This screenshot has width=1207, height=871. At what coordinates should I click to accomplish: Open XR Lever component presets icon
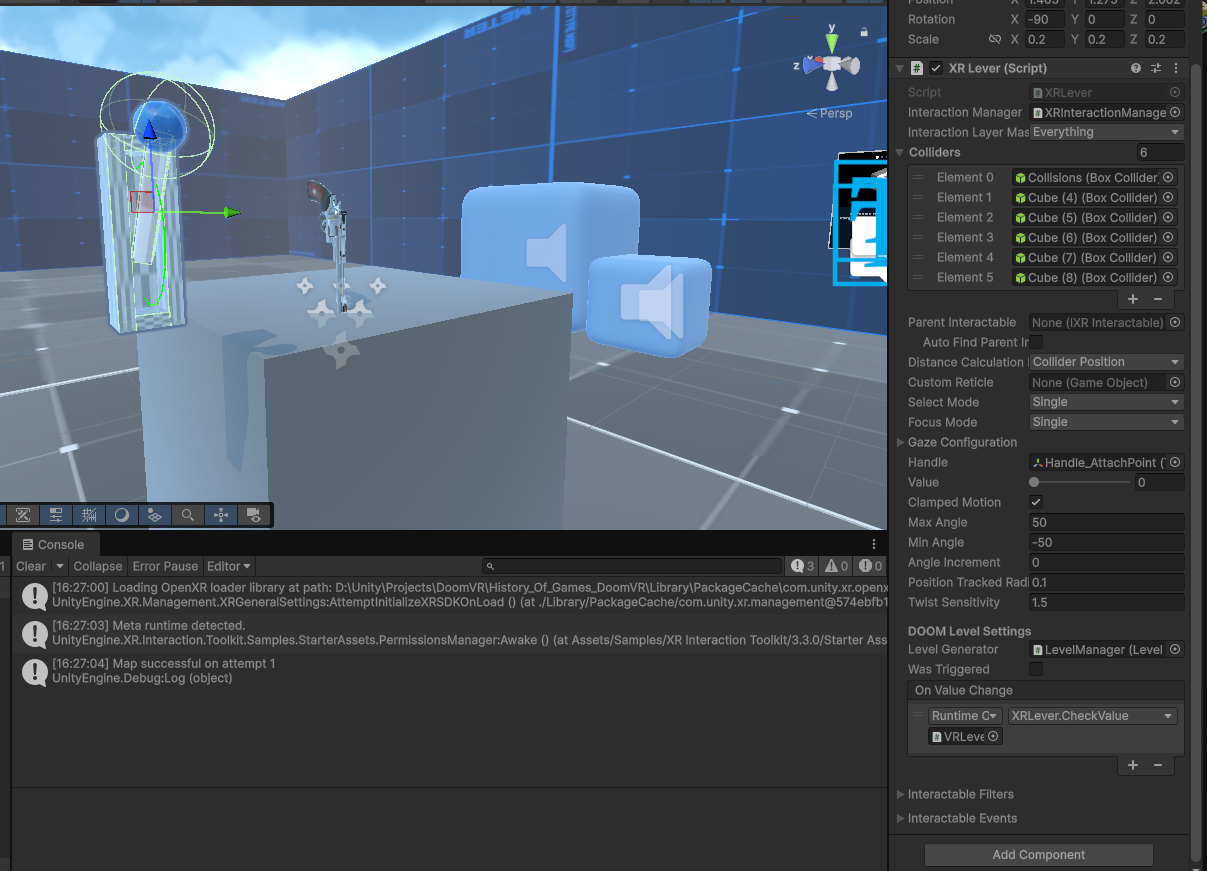[1156, 68]
